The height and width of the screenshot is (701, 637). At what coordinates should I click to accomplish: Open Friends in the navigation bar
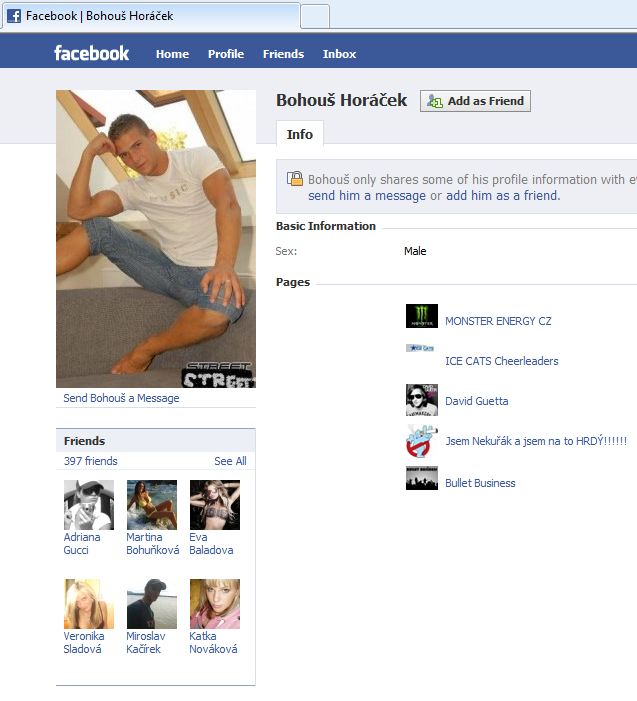coord(283,54)
